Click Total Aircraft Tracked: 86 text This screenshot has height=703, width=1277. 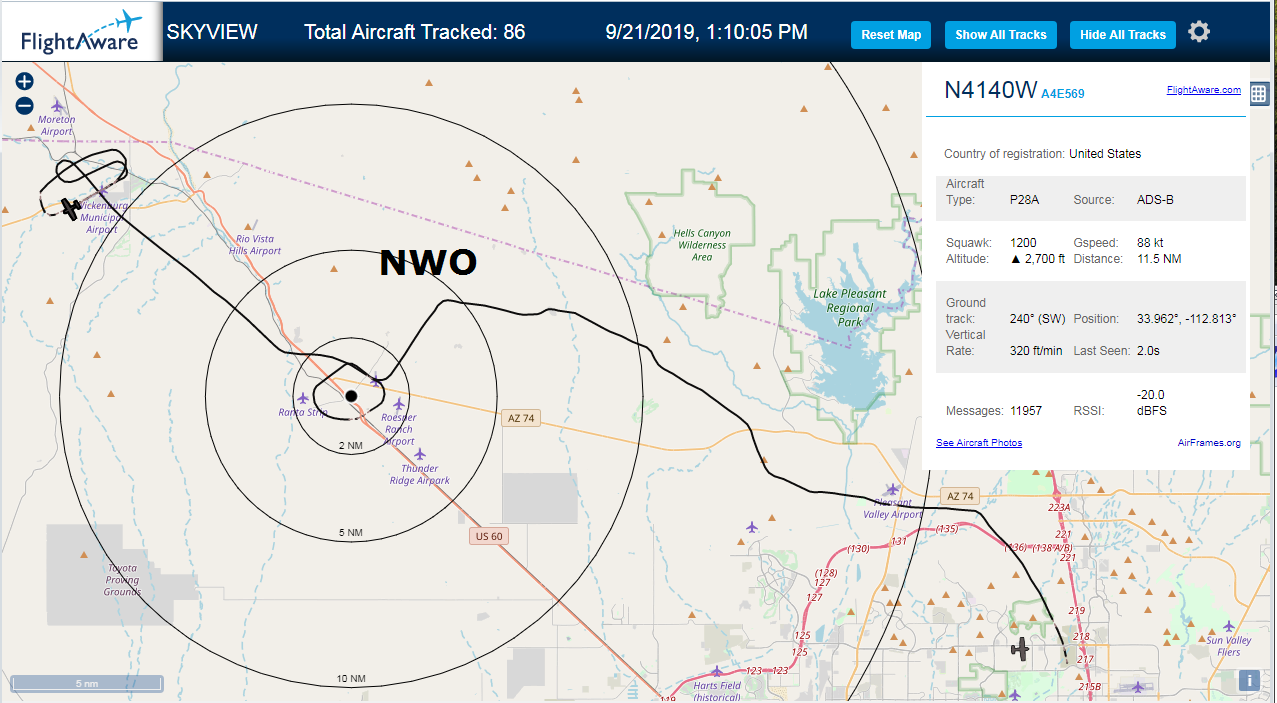[x=414, y=32]
